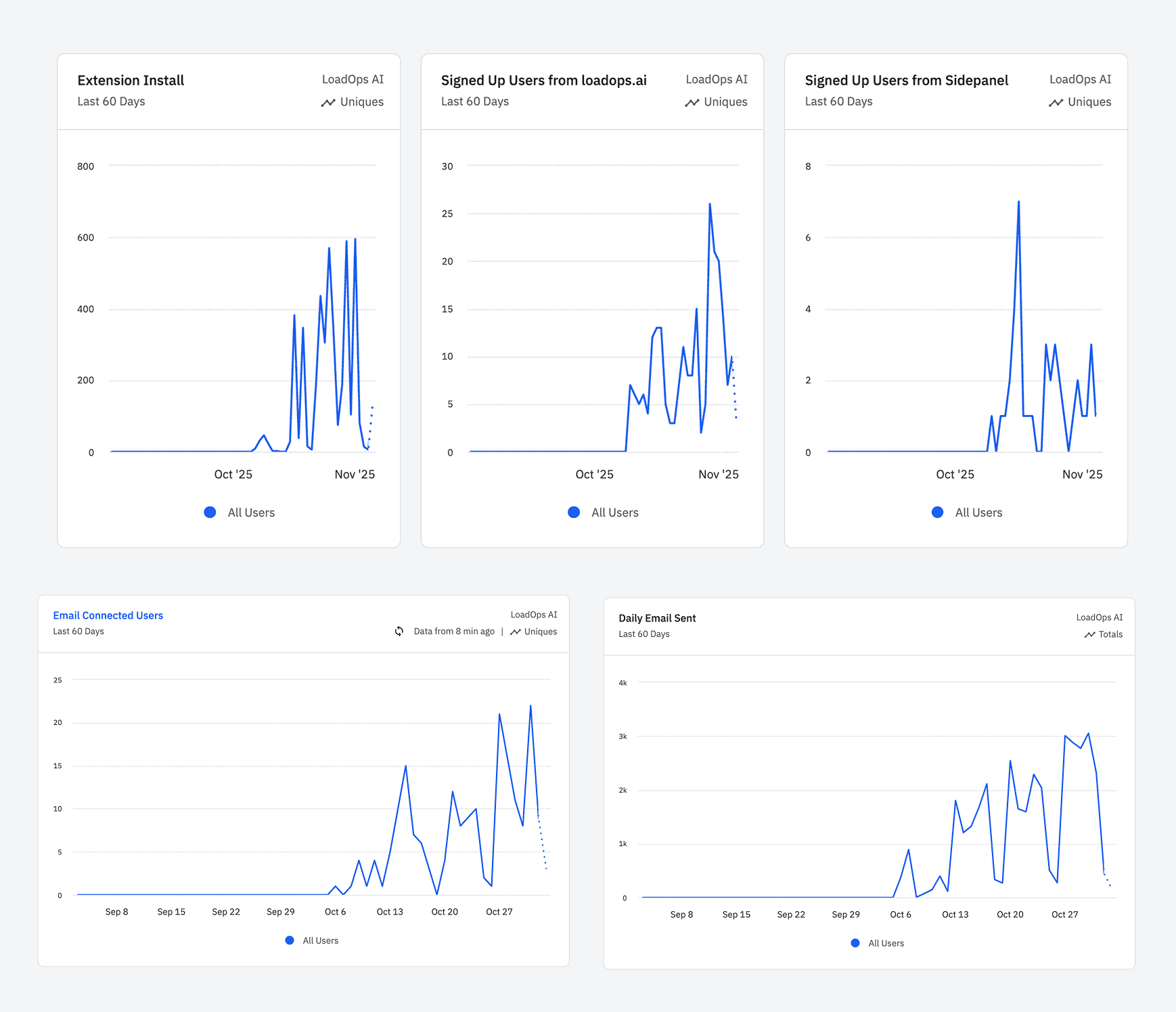Click the Uniques trend icon on Signed Up Users from Sidepanel
The image size is (1176, 1012).
[1056, 103]
